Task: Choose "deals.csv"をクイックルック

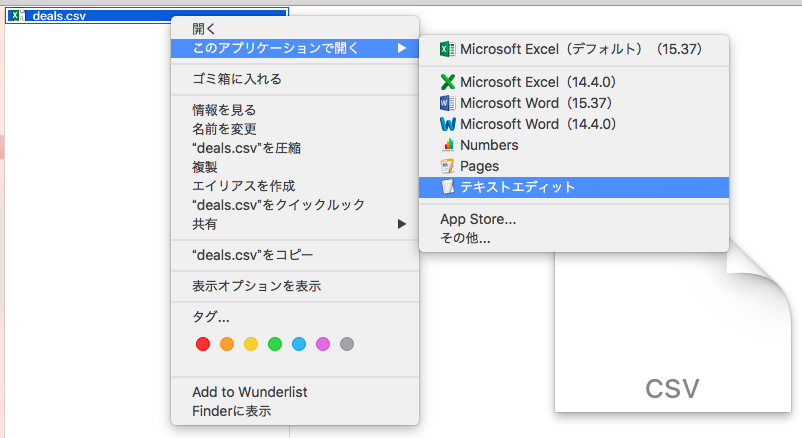Action: pos(295,205)
